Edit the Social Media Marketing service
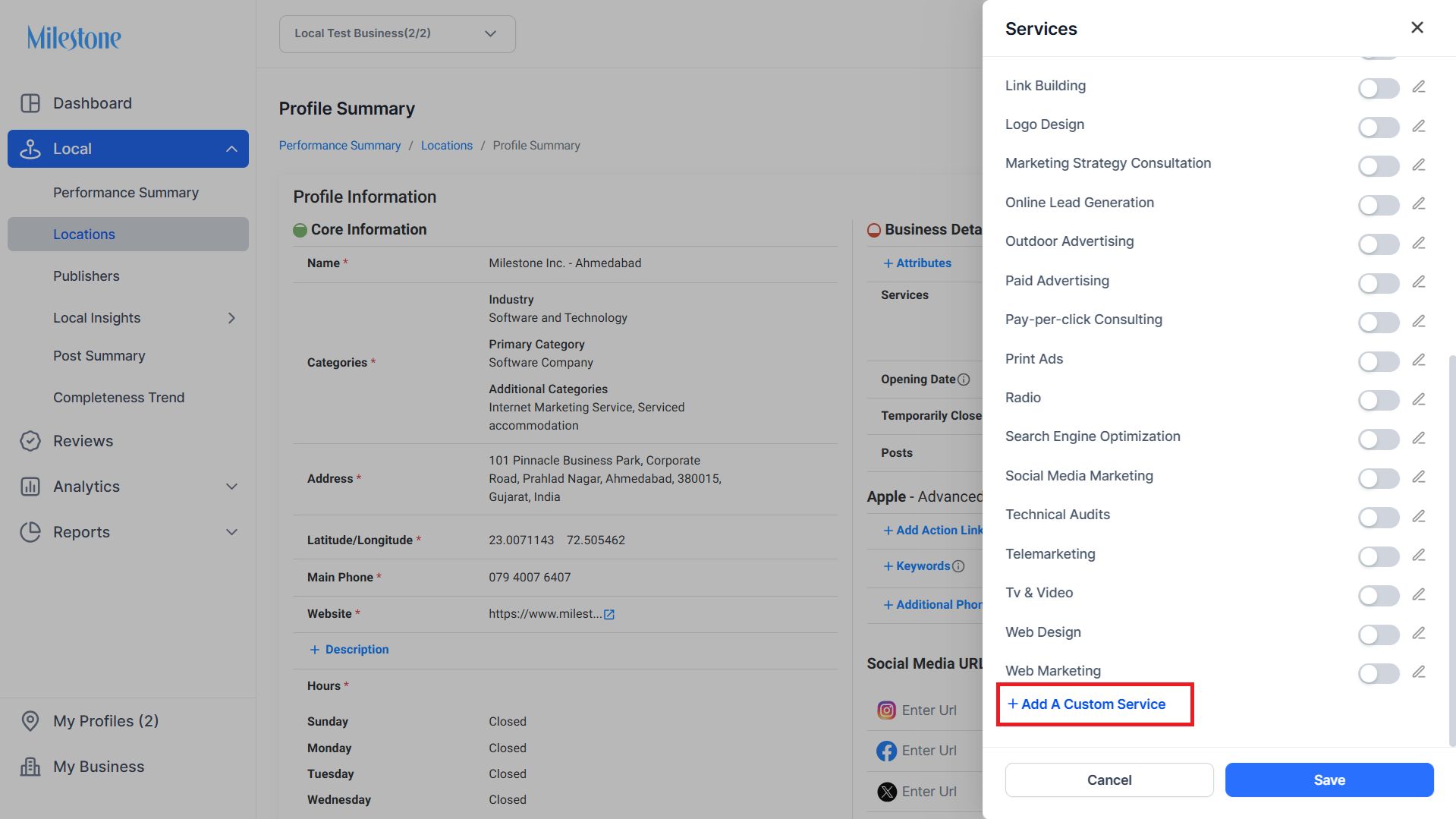 pos(1418,477)
